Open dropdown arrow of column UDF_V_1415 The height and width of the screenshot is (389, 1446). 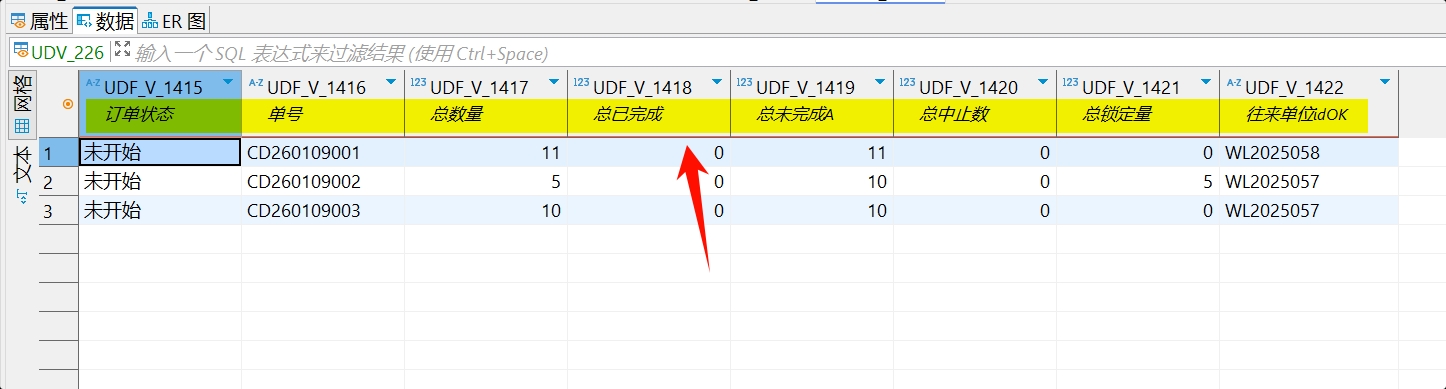[229, 83]
